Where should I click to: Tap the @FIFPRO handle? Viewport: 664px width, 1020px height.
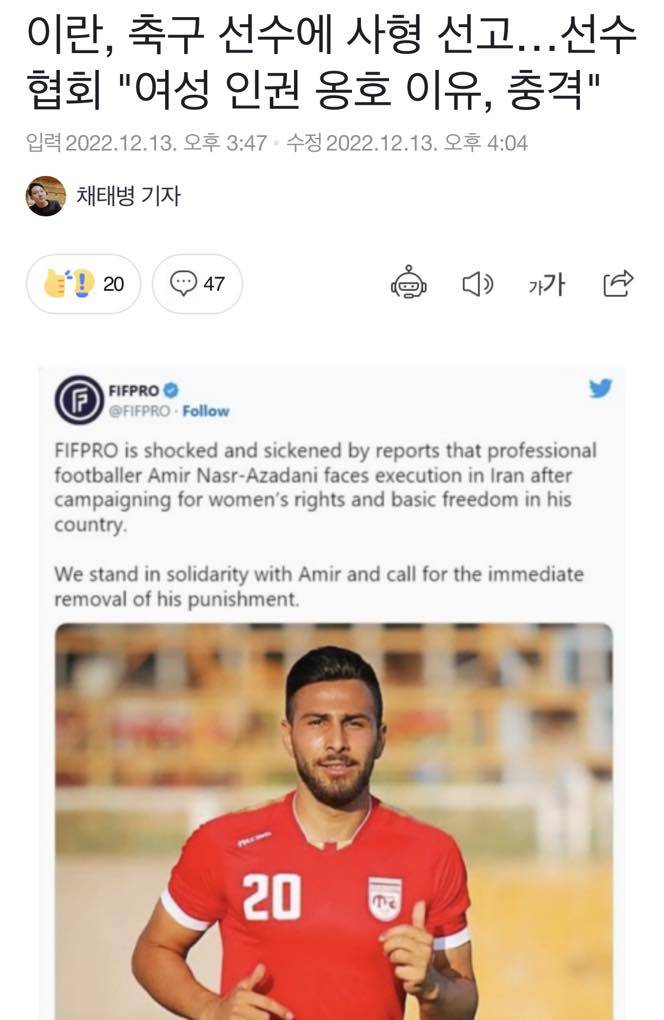click(x=139, y=411)
